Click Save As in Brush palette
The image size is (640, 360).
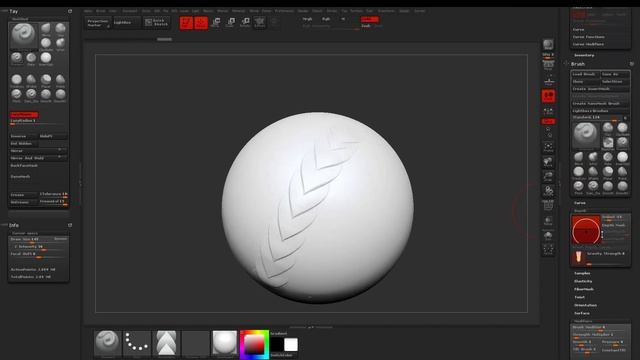coord(615,74)
